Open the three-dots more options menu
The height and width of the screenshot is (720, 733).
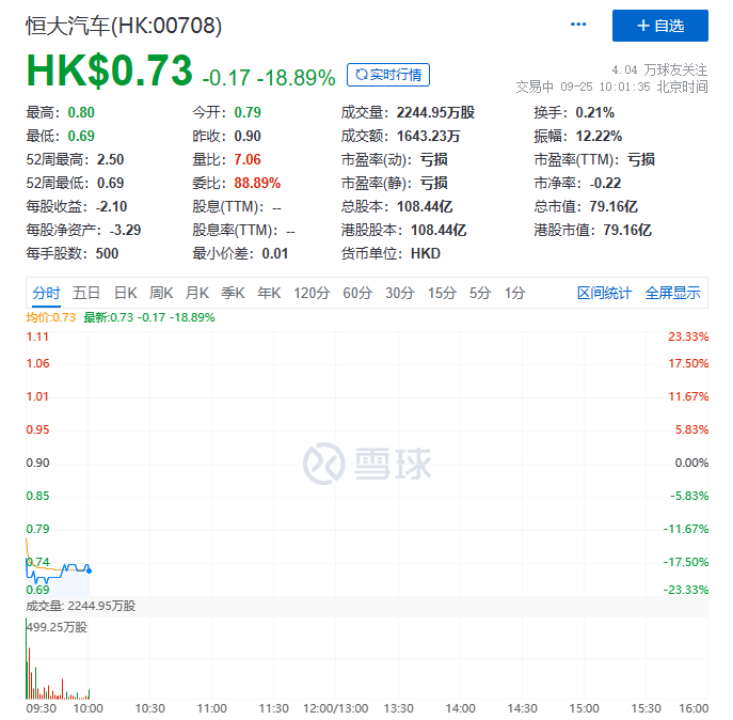[x=578, y=24]
